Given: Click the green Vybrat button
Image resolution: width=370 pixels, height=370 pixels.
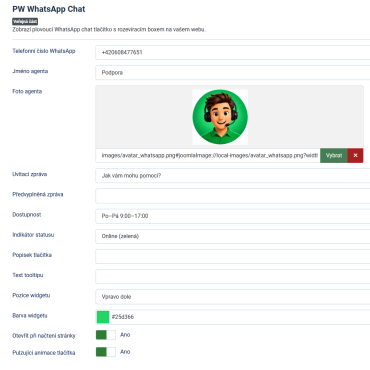Looking at the screenshot, I should (334, 155).
